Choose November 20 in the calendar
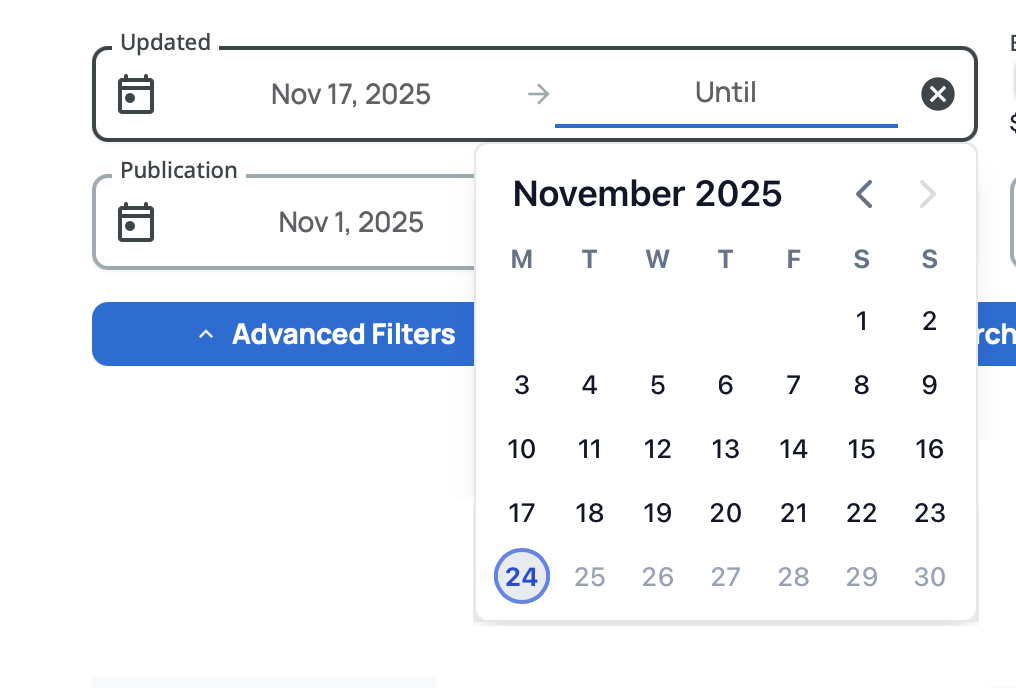The height and width of the screenshot is (688, 1016). click(x=726, y=513)
